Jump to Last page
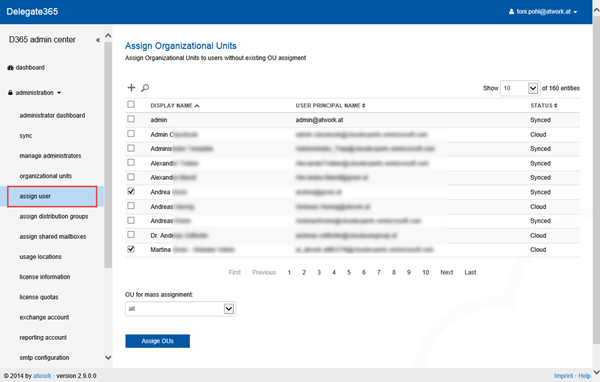 [470, 273]
